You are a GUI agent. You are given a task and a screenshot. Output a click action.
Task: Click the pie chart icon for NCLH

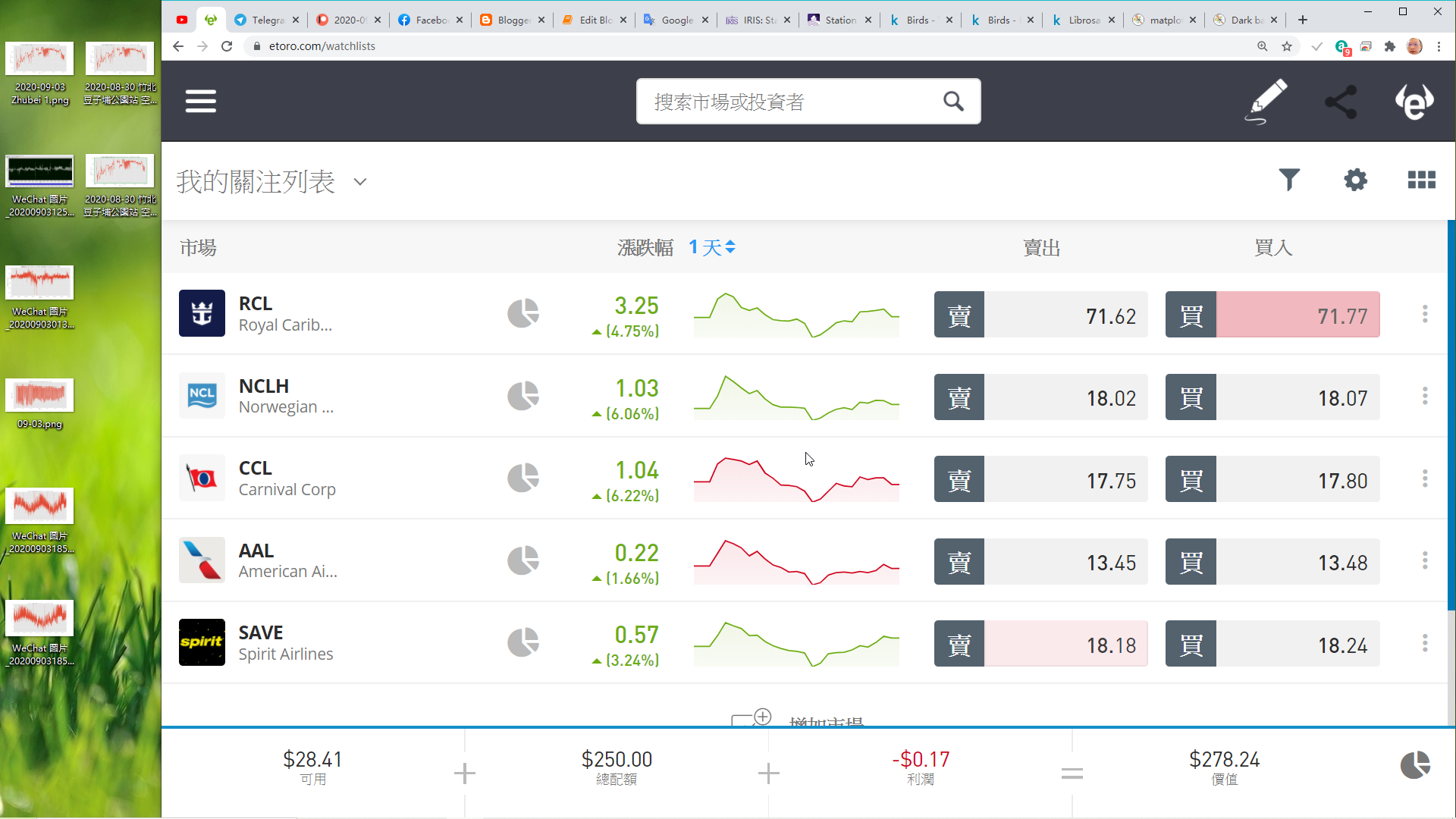(522, 395)
